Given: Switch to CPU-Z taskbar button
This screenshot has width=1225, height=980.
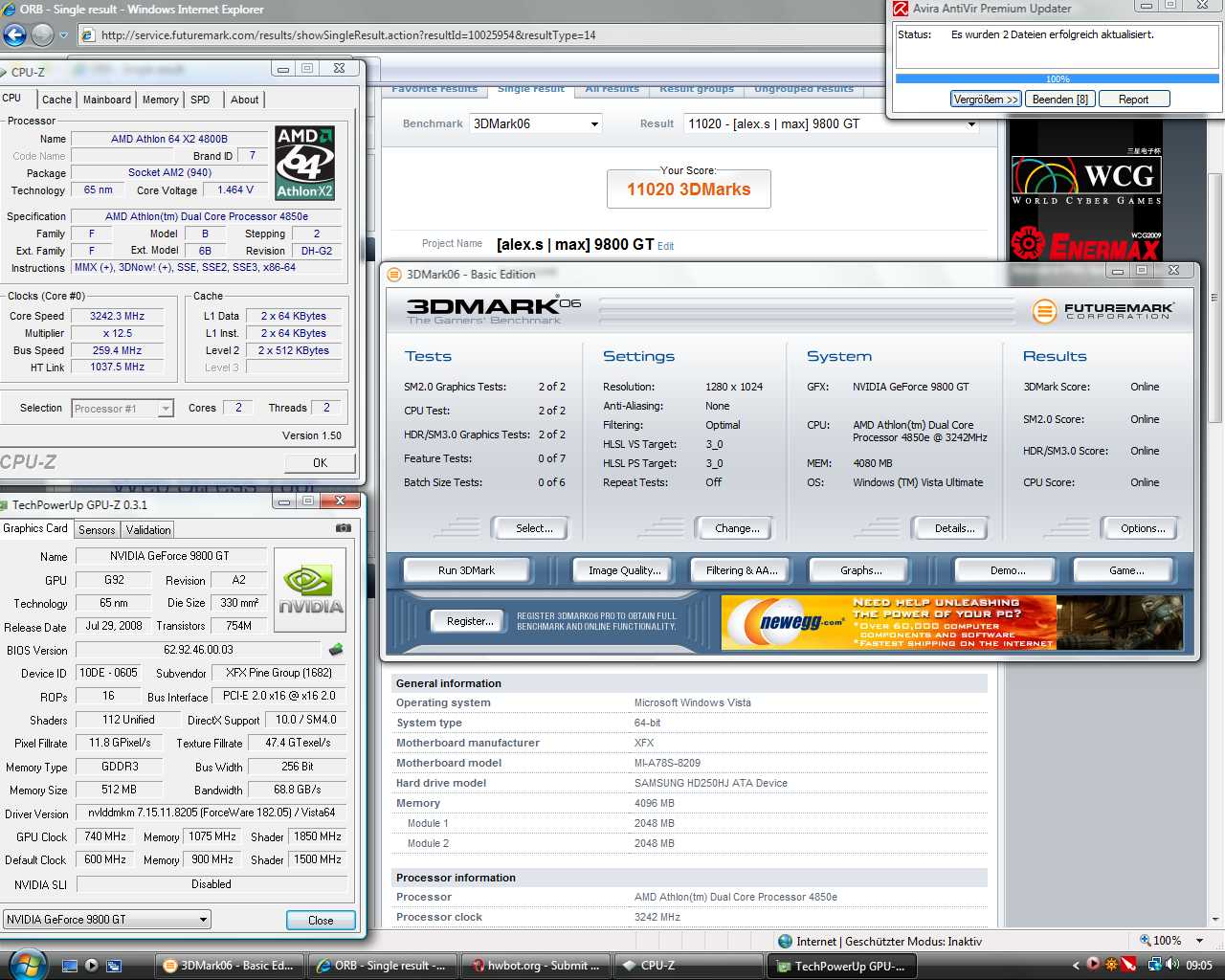Looking at the screenshot, I should [688, 966].
